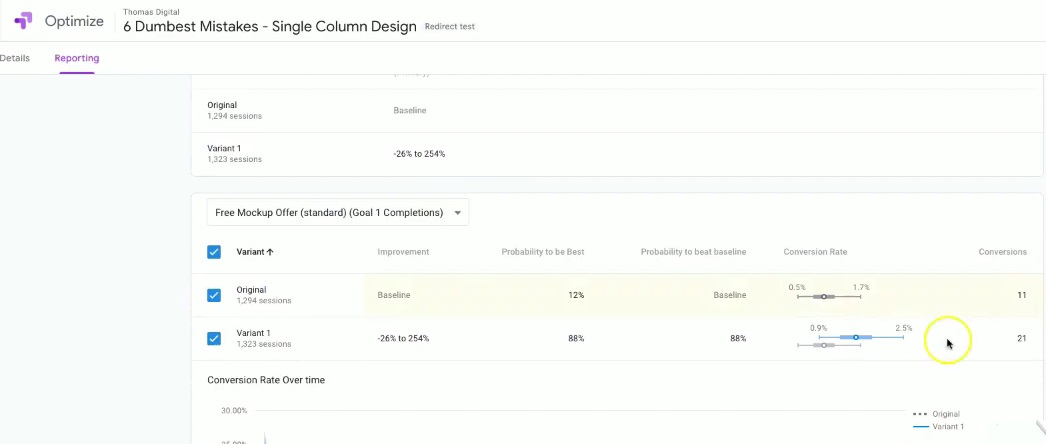Click Variant 1 conversions count 21
The image size is (1046, 444).
click(1021, 339)
